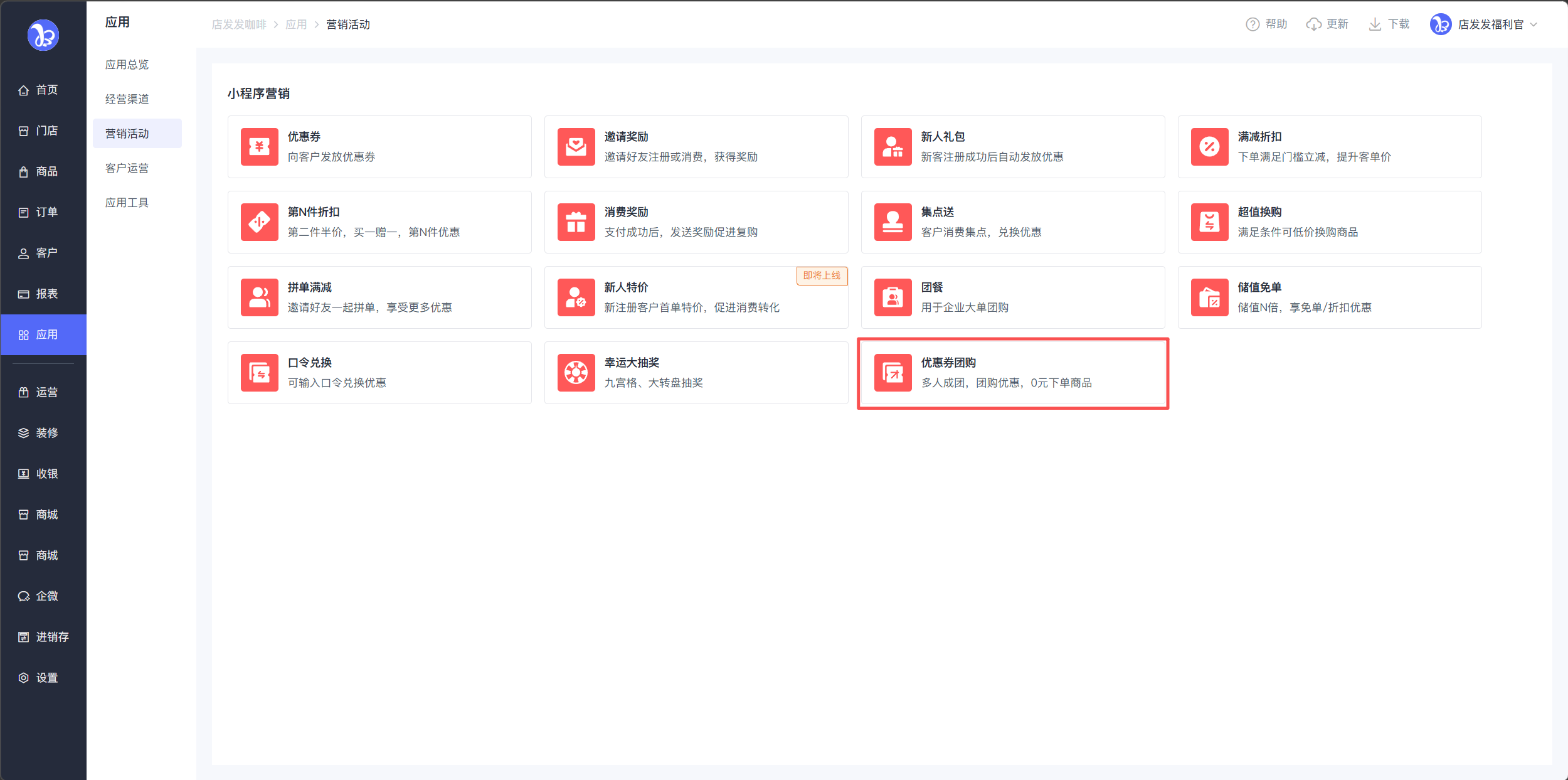The height and width of the screenshot is (780, 1568).
Task: Click the 优惠券团购 icon
Action: (893, 373)
